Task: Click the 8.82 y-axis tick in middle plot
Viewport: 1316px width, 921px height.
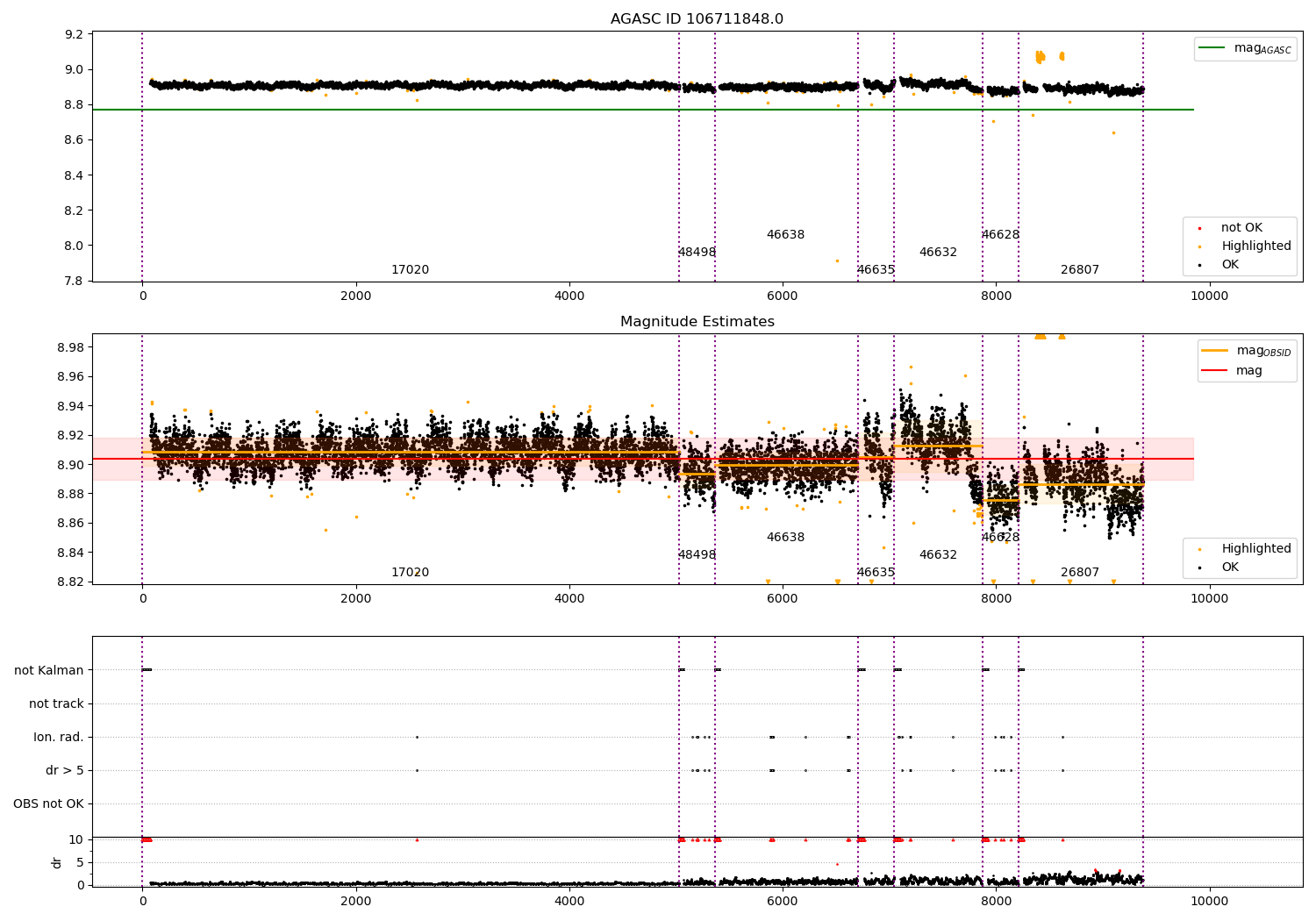Action: (71, 582)
